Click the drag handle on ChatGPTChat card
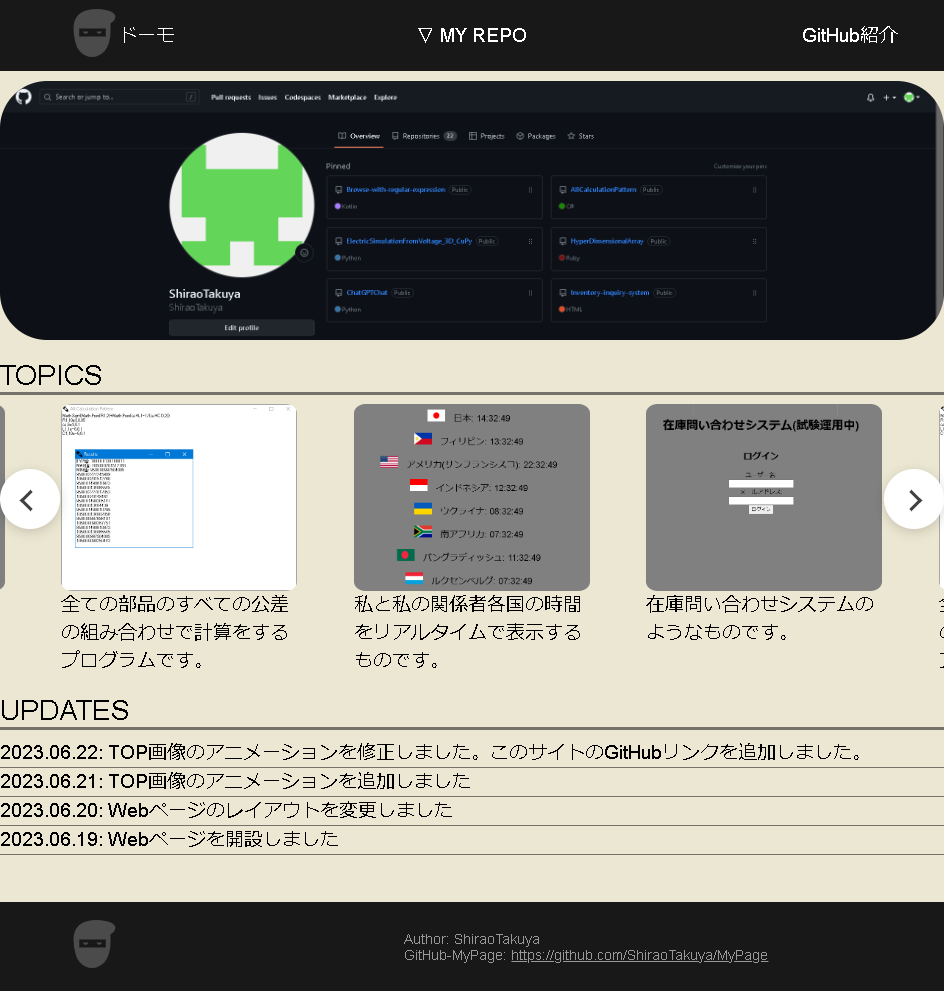The image size is (944, 991). click(530, 293)
